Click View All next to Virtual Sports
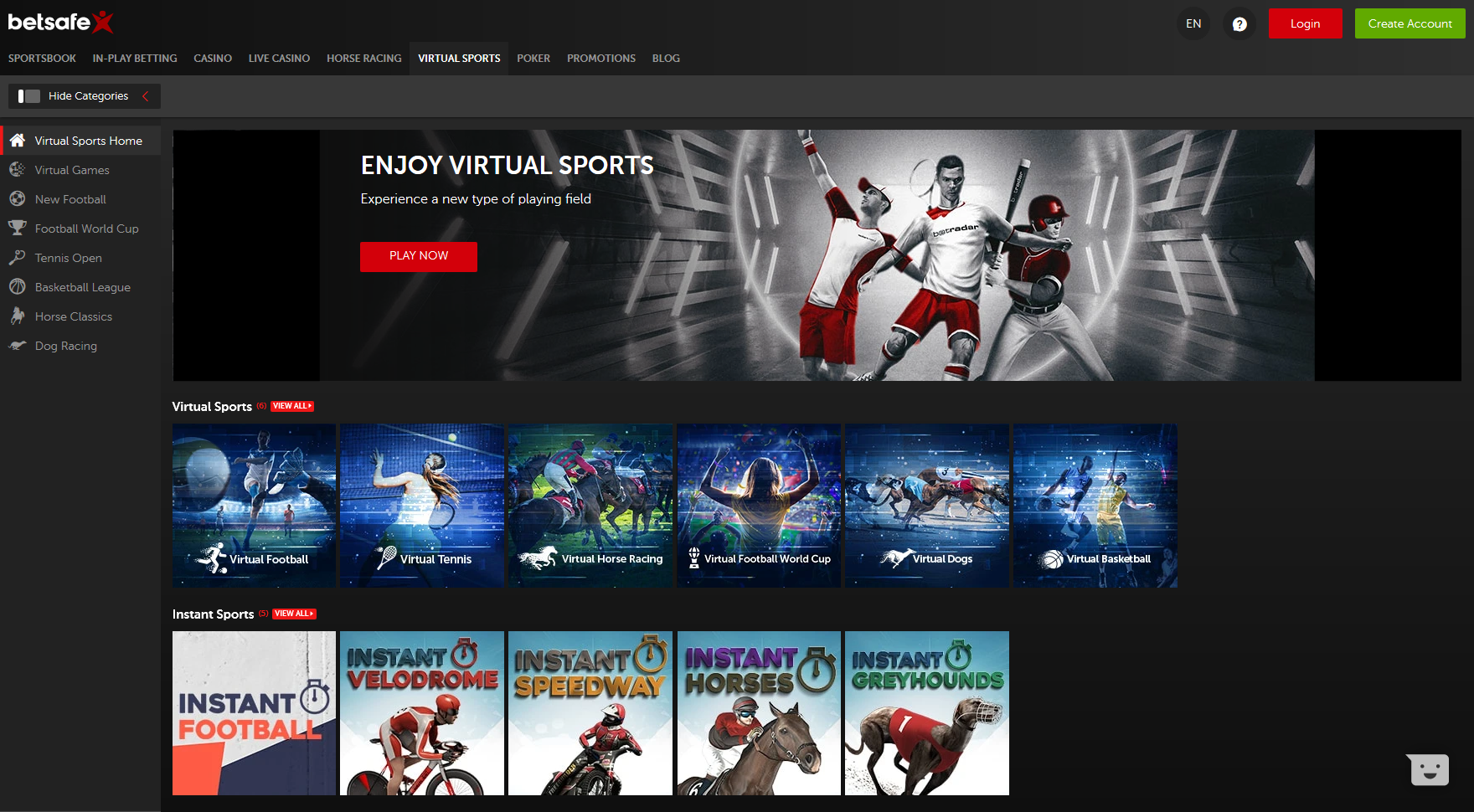Viewport: 1474px width, 812px height. click(292, 406)
